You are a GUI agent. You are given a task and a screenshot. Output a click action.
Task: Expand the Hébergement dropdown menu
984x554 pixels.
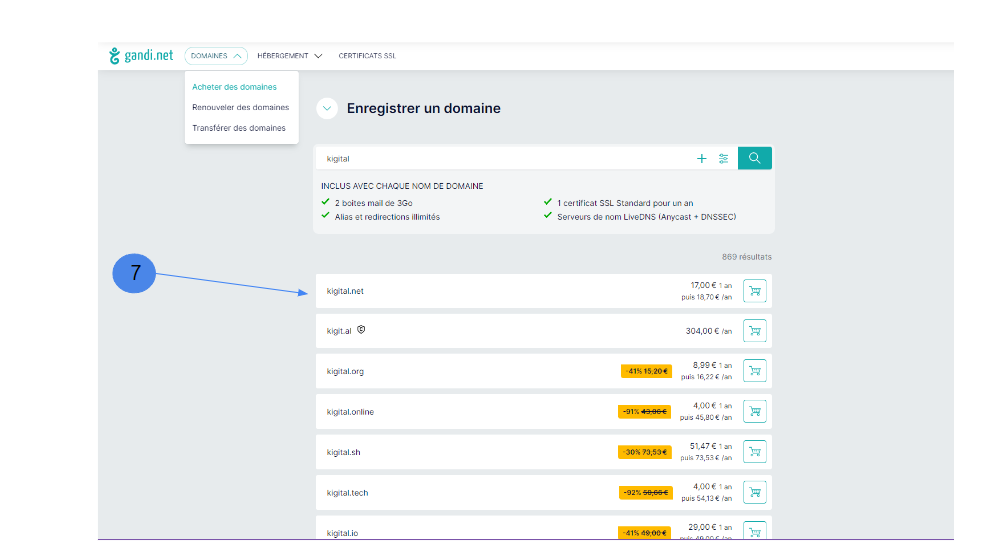(289, 56)
